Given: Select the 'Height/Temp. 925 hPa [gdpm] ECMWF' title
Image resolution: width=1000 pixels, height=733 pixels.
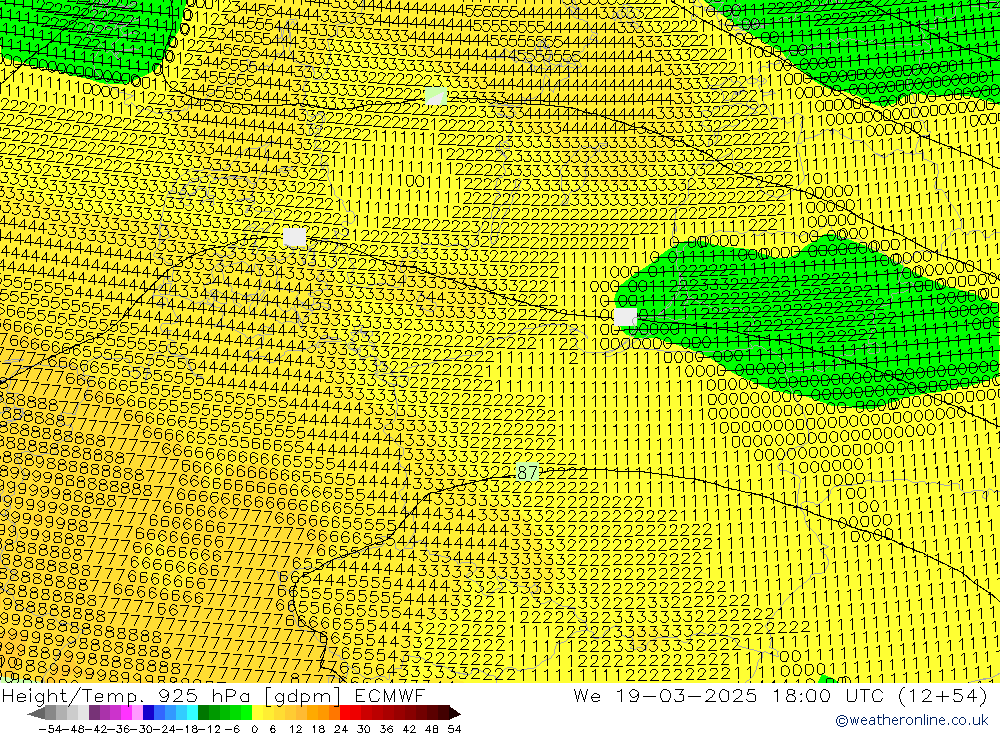Looking at the screenshot, I should (214, 695).
